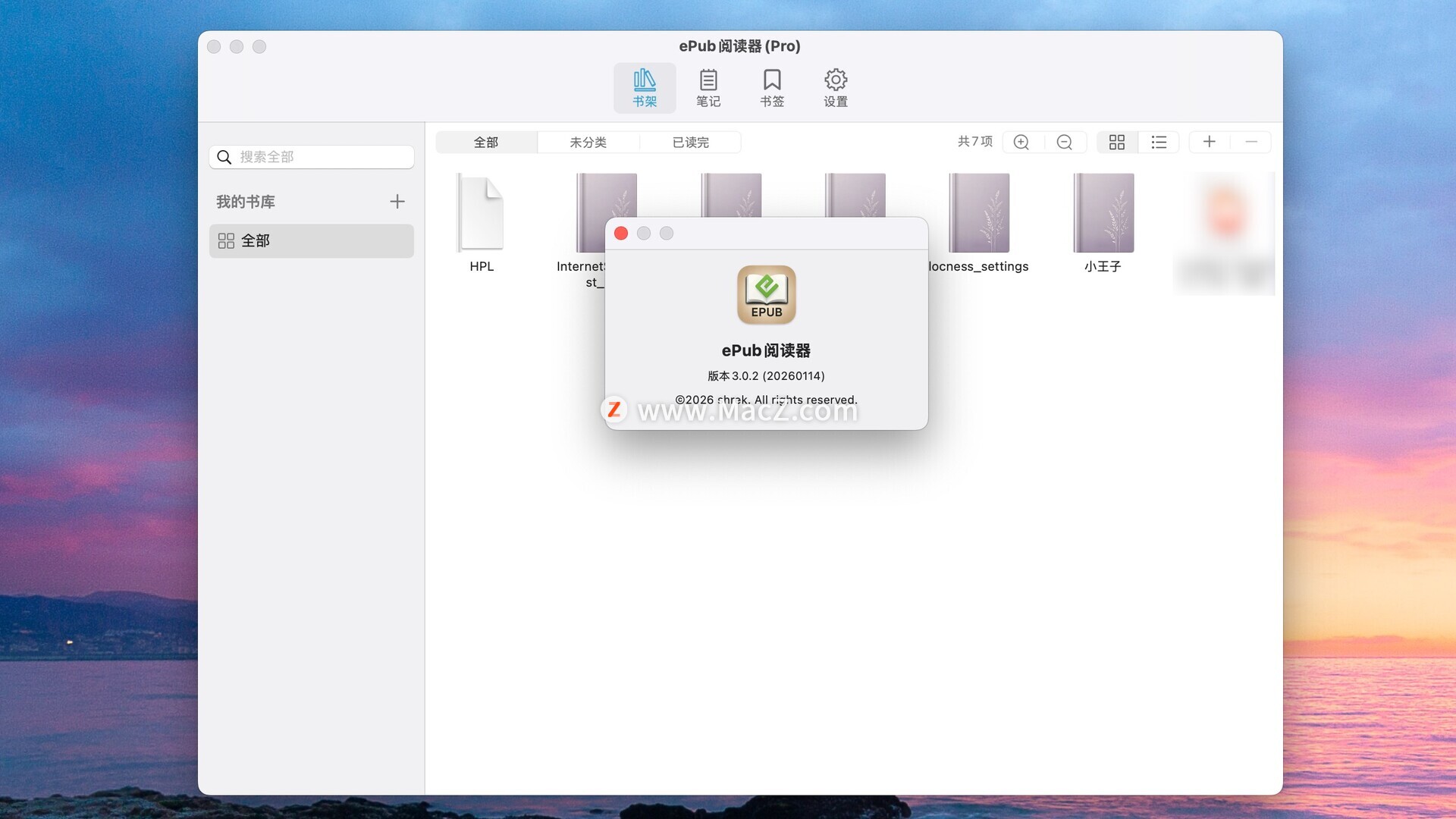Select the 全部 filter tab
This screenshot has height=819, width=1456.
click(486, 142)
